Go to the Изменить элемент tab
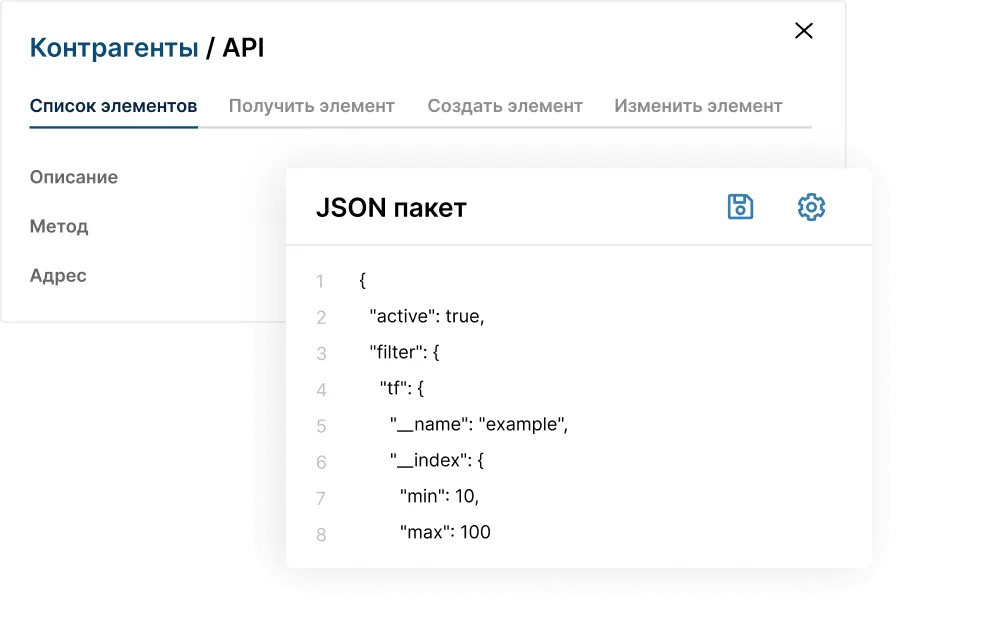The width and height of the screenshot is (1000, 622). (698, 106)
